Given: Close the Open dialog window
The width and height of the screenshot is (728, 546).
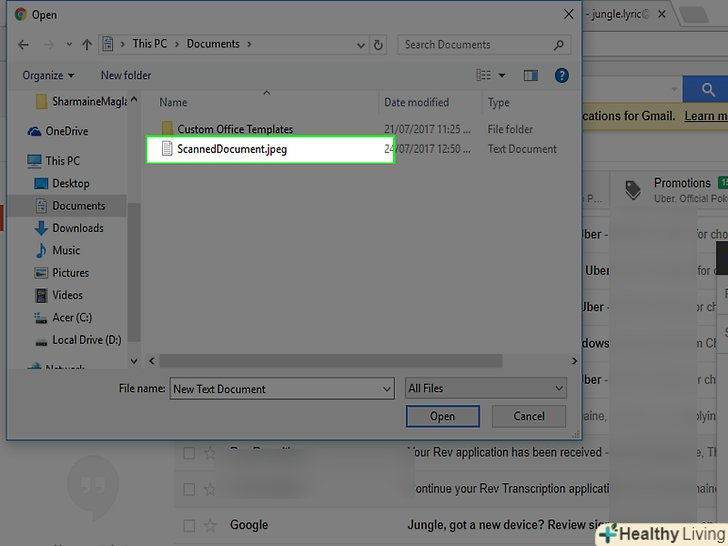Looking at the screenshot, I should [x=568, y=14].
